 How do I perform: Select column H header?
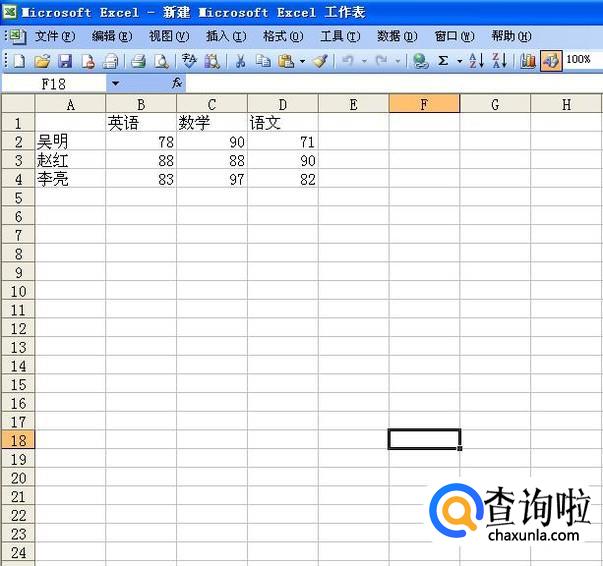tap(566, 104)
